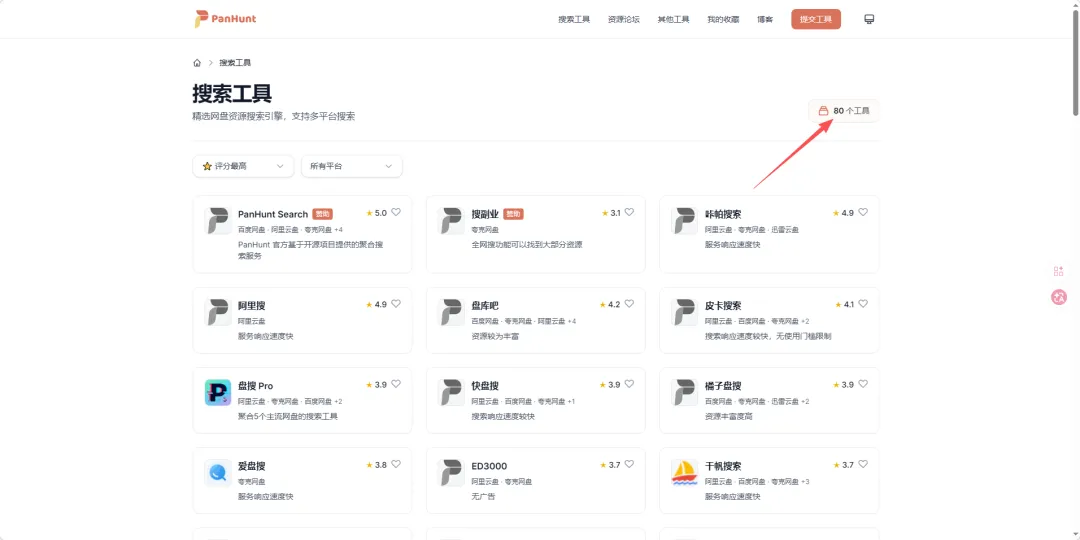Screen dimensions: 1080x540
Task: Click the colorful 盘搜 Pro logo
Action: (218, 393)
